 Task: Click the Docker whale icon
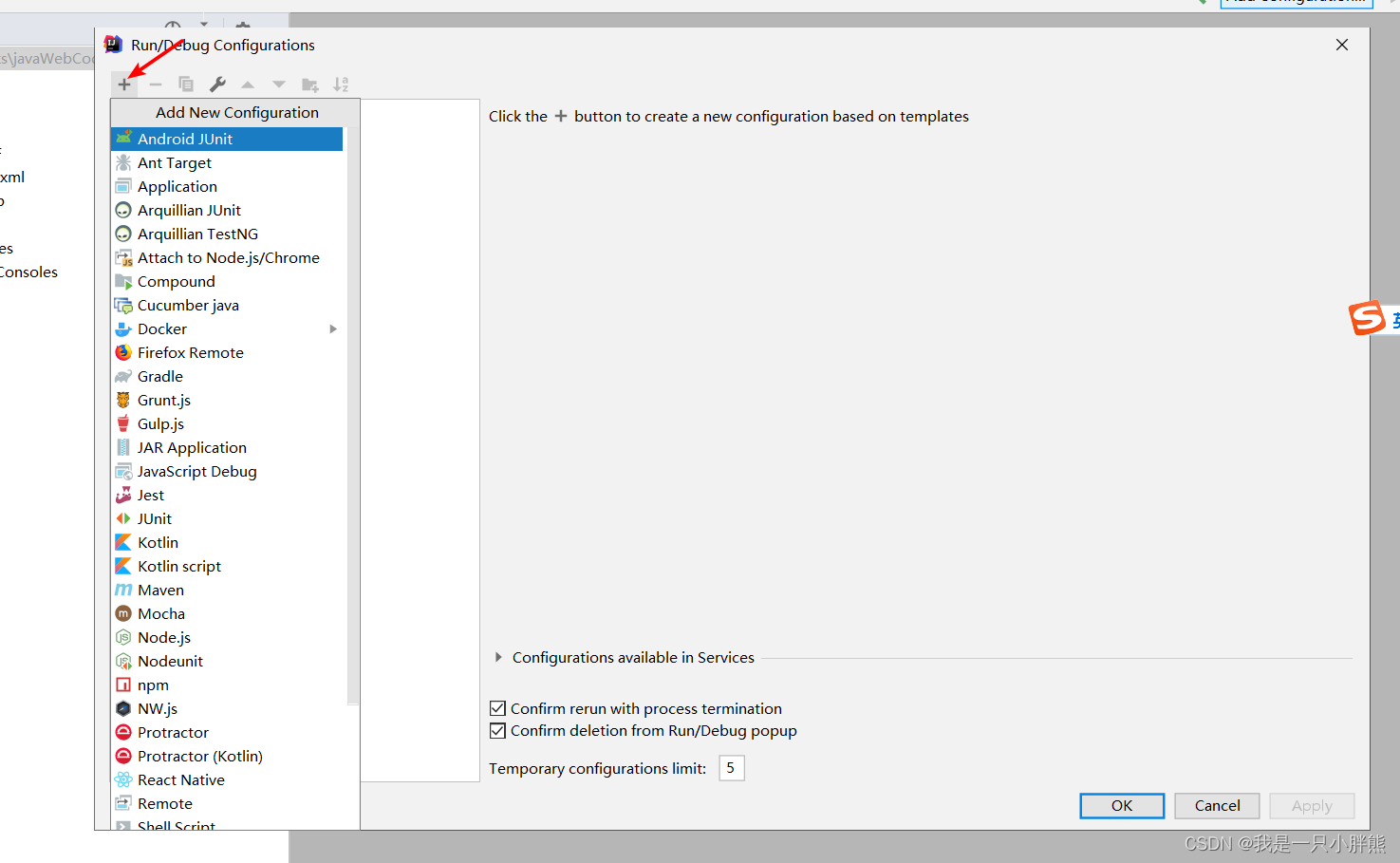pyautogui.click(x=123, y=328)
